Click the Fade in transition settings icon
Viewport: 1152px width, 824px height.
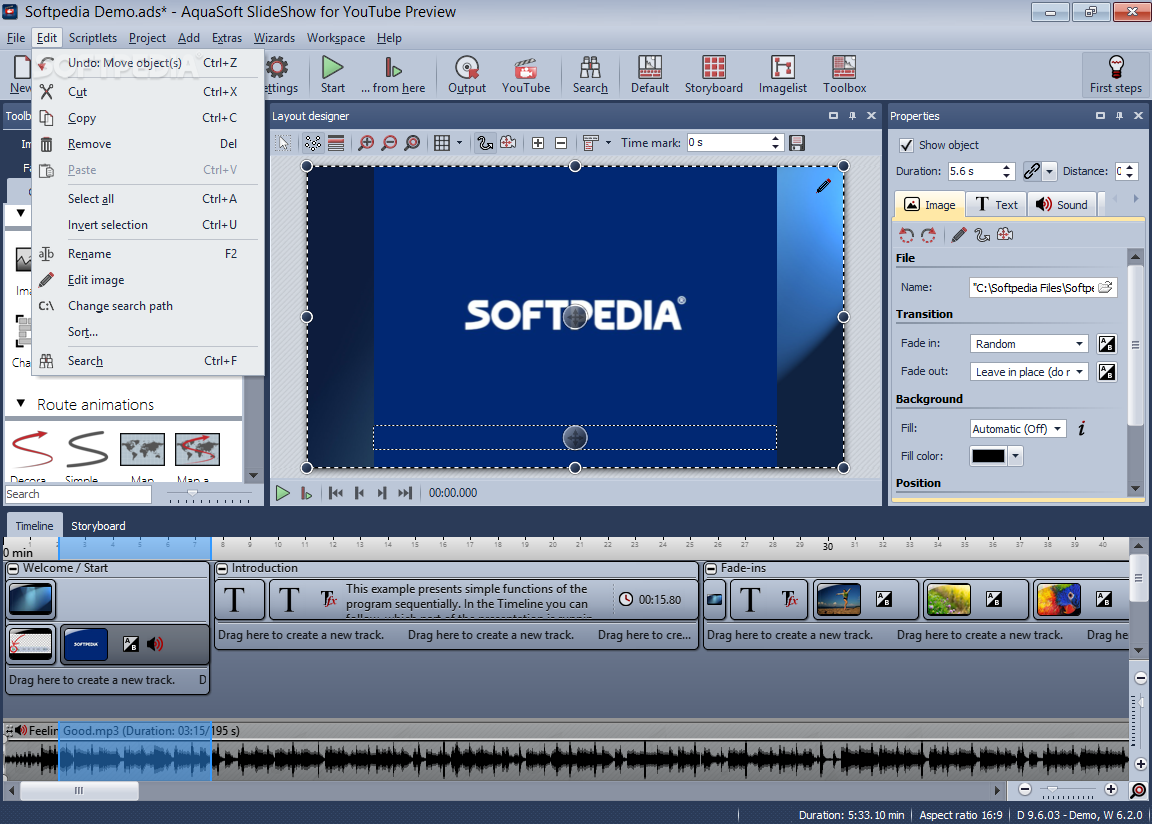coord(1106,344)
